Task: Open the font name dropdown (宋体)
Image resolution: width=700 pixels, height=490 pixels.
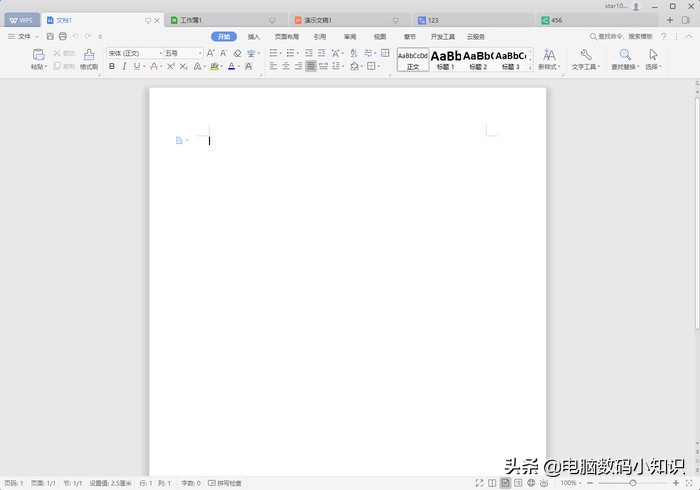Action: pos(134,53)
